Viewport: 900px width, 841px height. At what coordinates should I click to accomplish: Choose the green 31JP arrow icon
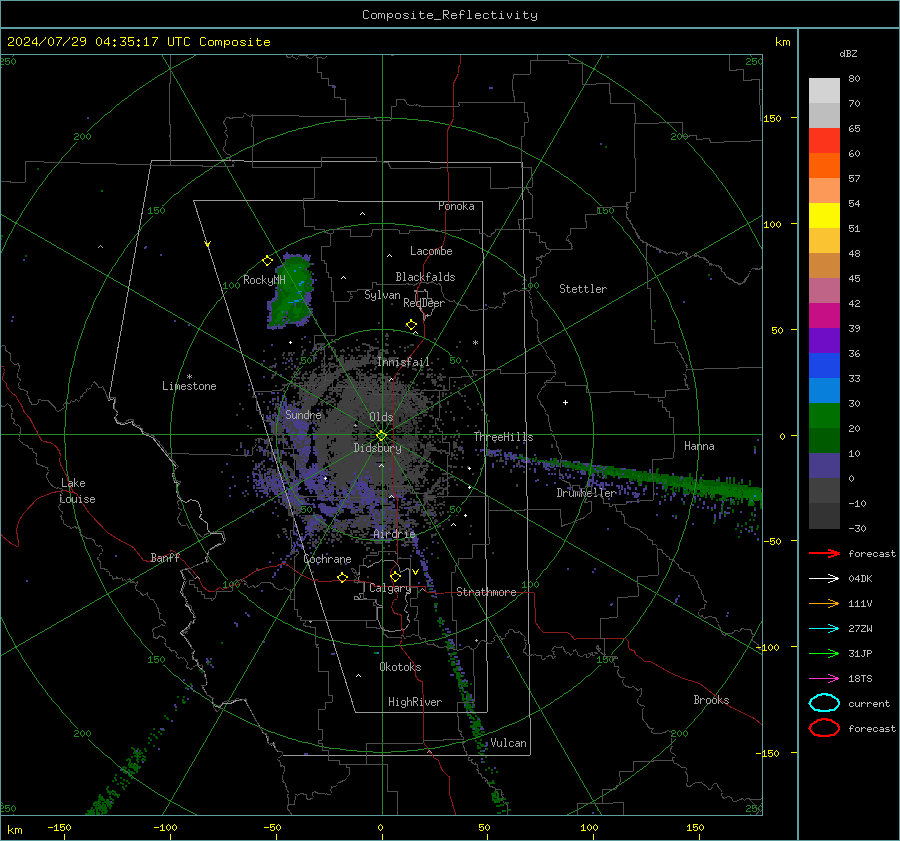pyautogui.click(x=824, y=653)
